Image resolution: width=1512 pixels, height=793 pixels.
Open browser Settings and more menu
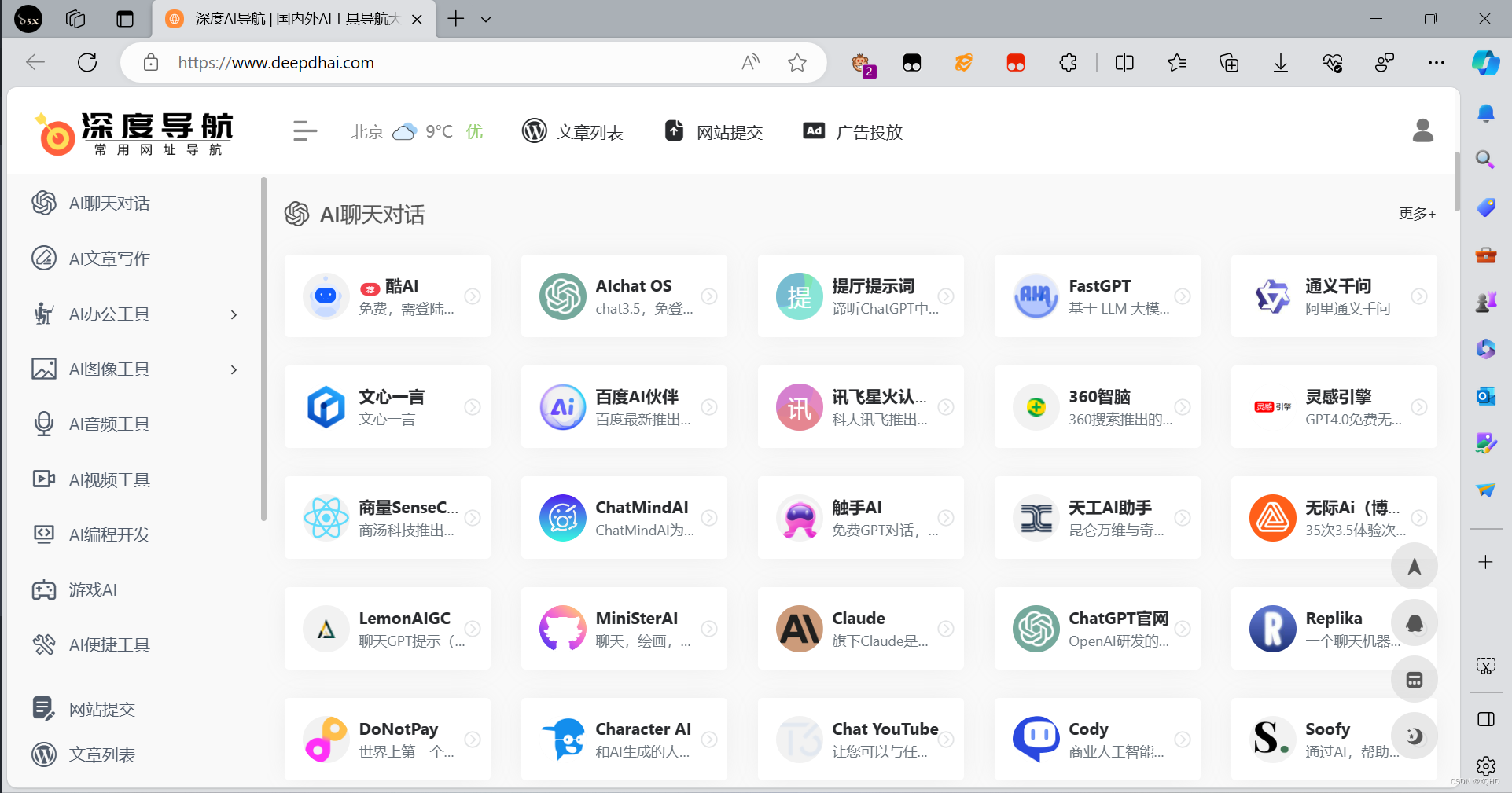(1436, 63)
